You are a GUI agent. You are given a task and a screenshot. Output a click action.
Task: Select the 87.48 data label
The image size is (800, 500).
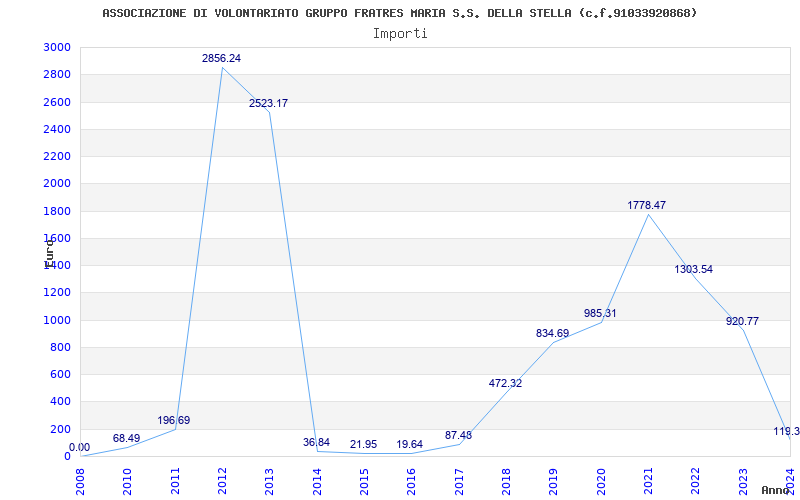tap(459, 436)
